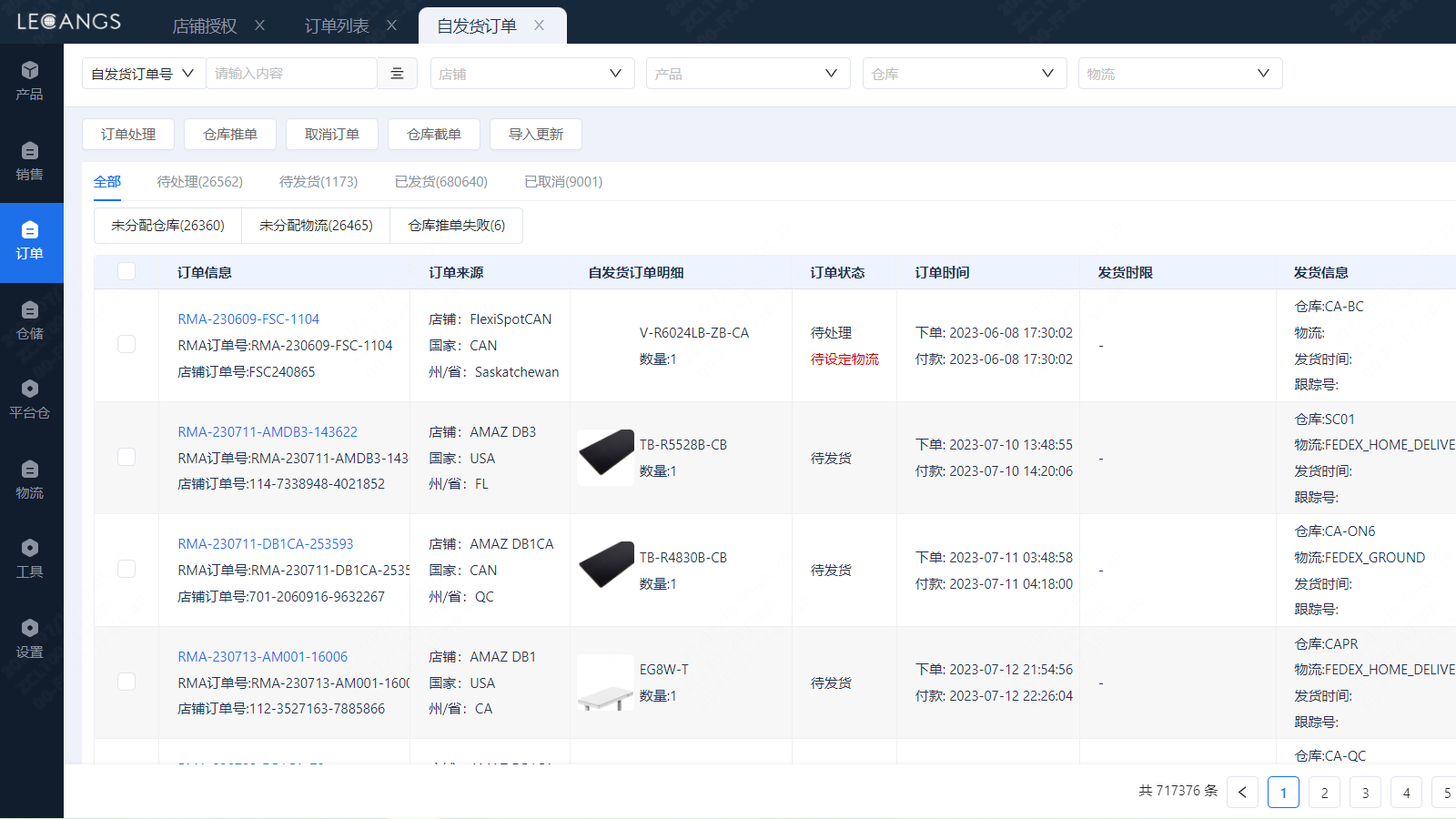Click the 订单处理 button
Image resolution: width=1456 pixels, height=819 pixels.
pos(128,134)
